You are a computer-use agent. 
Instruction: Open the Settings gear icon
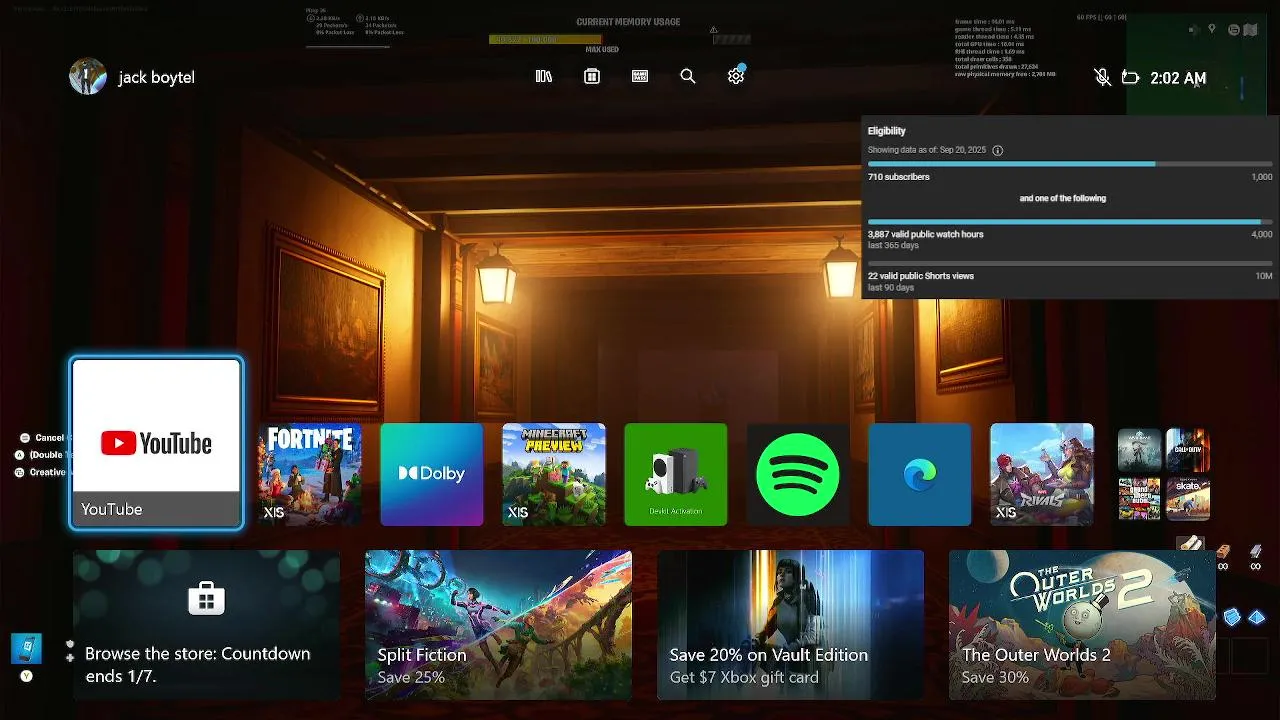[736, 76]
